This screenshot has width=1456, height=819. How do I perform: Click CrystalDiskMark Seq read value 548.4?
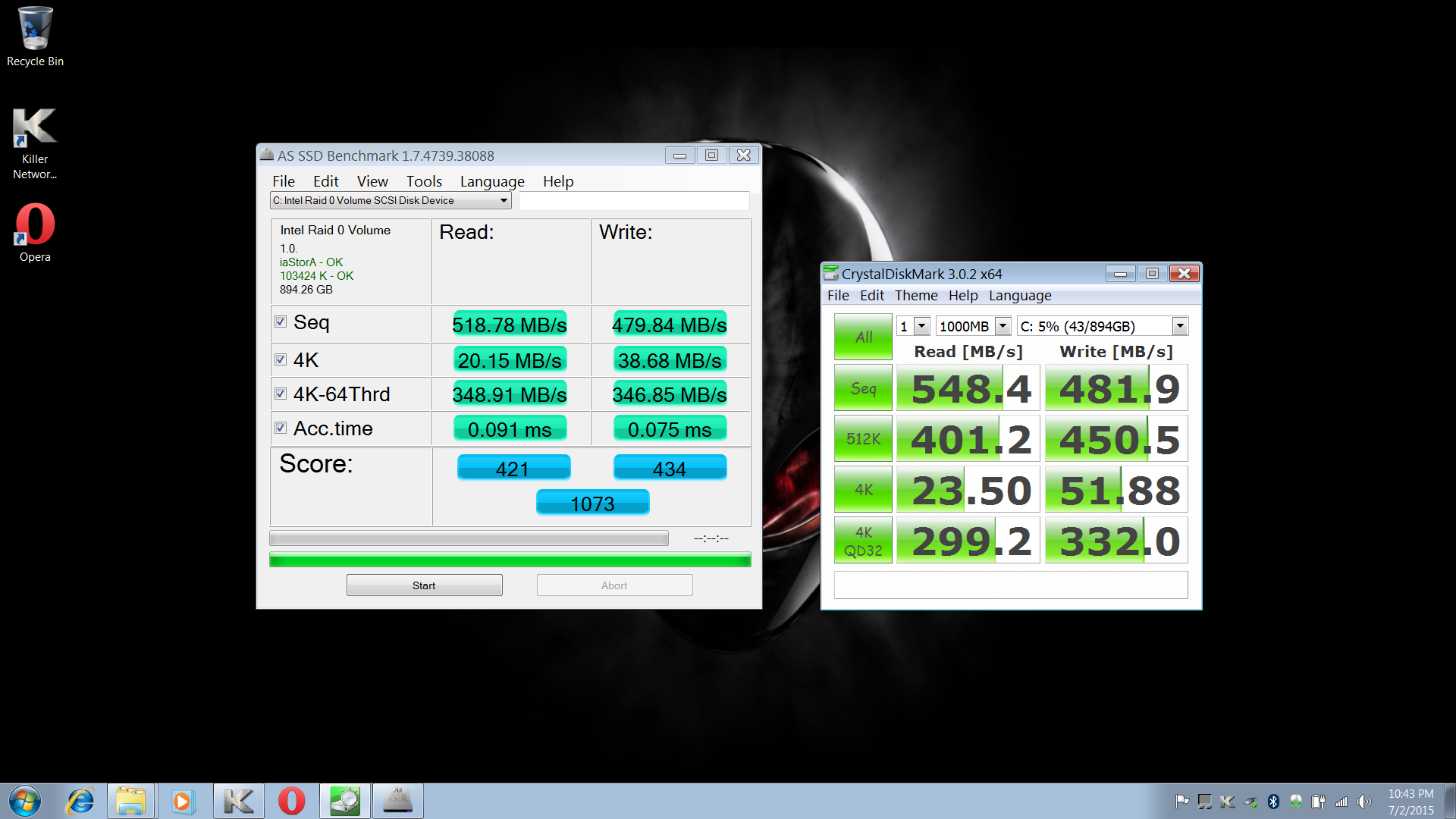[968, 388]
